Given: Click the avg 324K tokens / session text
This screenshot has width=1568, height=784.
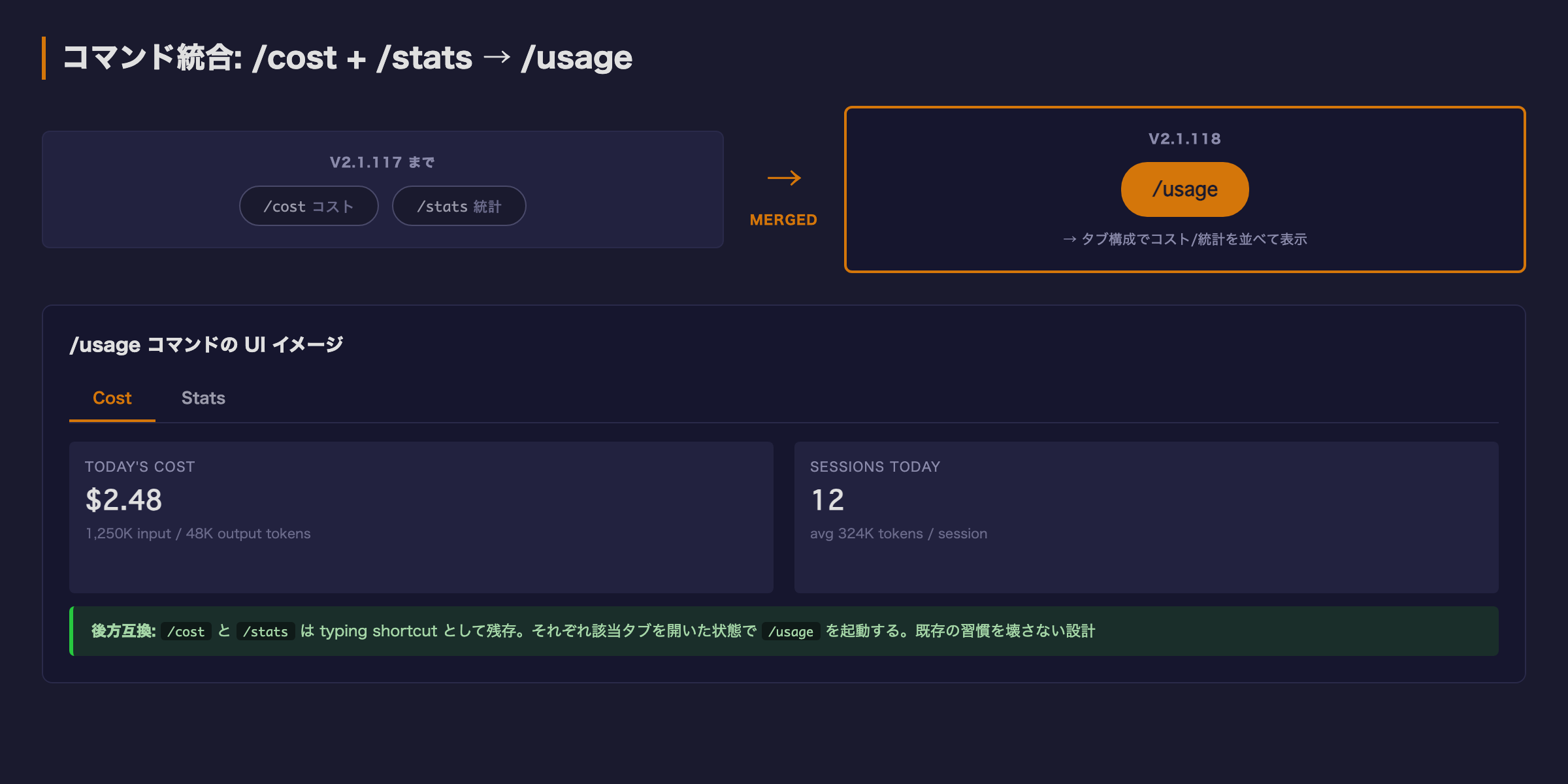Looking at the screenshot, I should click(x=898, y=533).
